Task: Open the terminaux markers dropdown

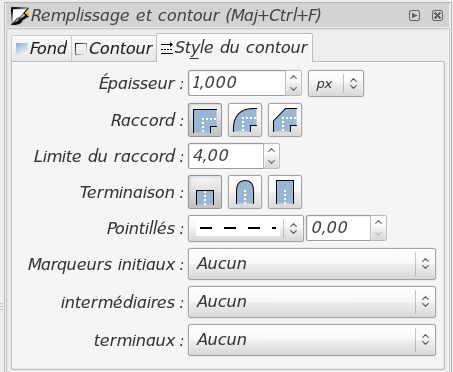Action: tap(312, 340)
